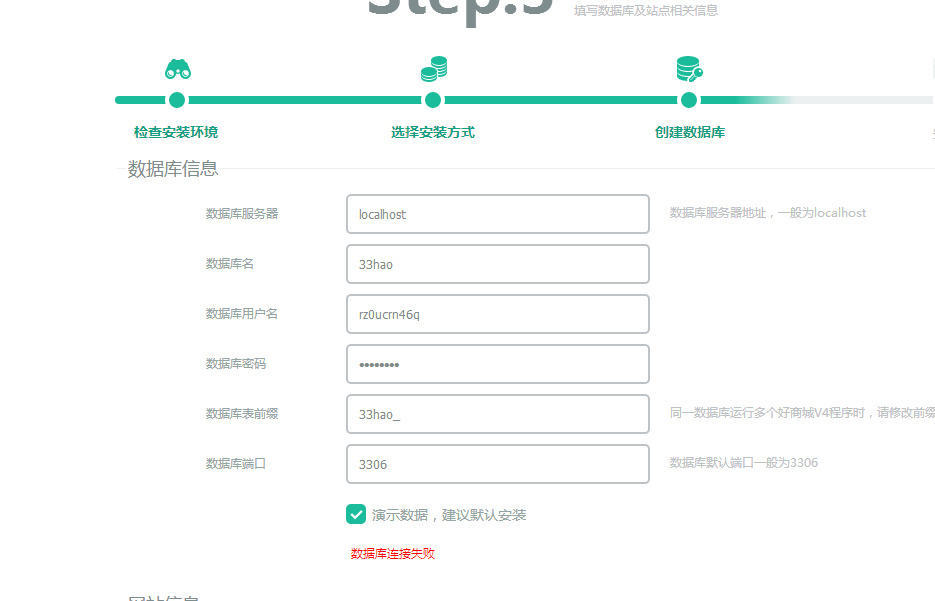Image resolution: width=935 pixels, height=601 pixels.
Task: Click the progress dot above 选择安装方式
Action: coord(434,100)
